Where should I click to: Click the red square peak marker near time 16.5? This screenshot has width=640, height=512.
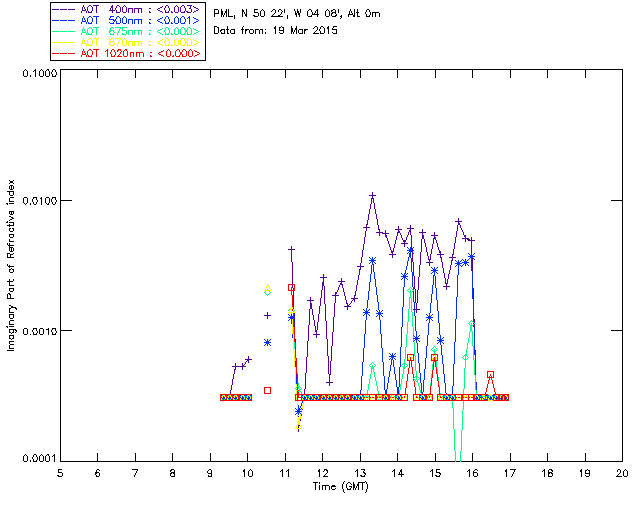(x=491, y=375)
